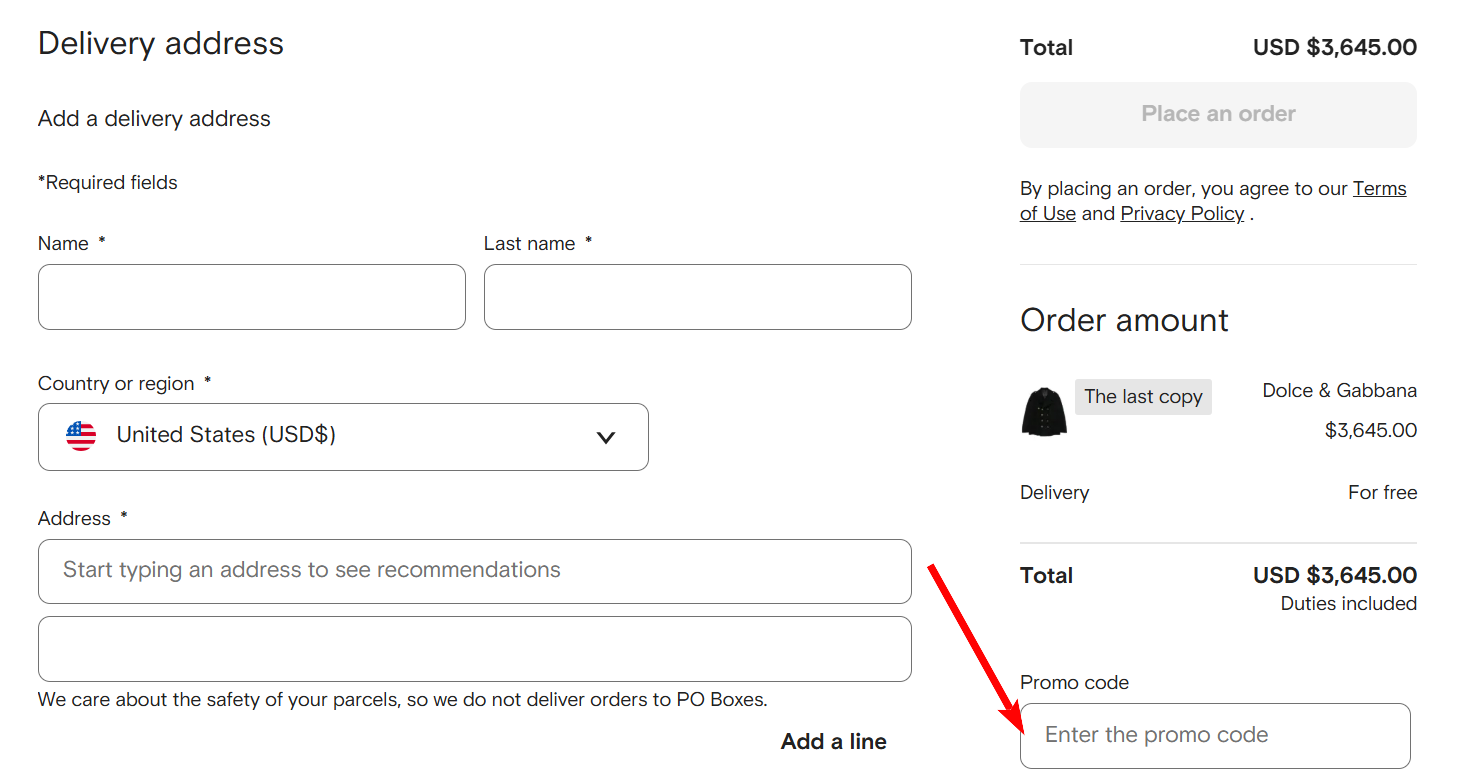Focus the Last name input field
1464x776 pixels.
697,297
